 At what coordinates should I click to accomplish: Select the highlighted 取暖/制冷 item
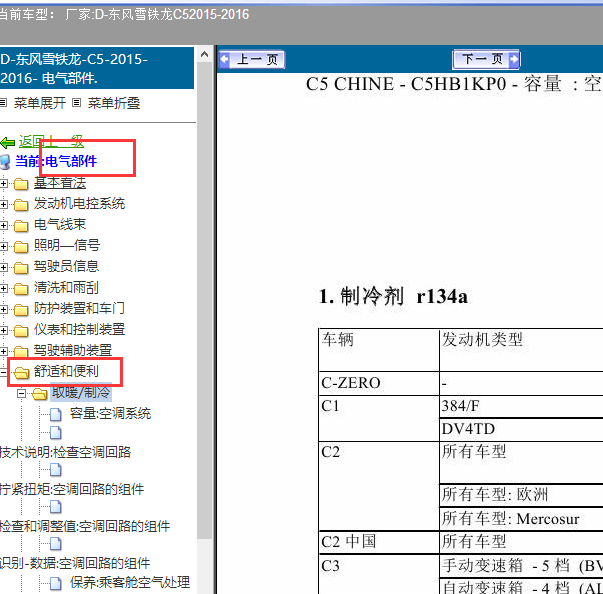click(x=81, y=393)
